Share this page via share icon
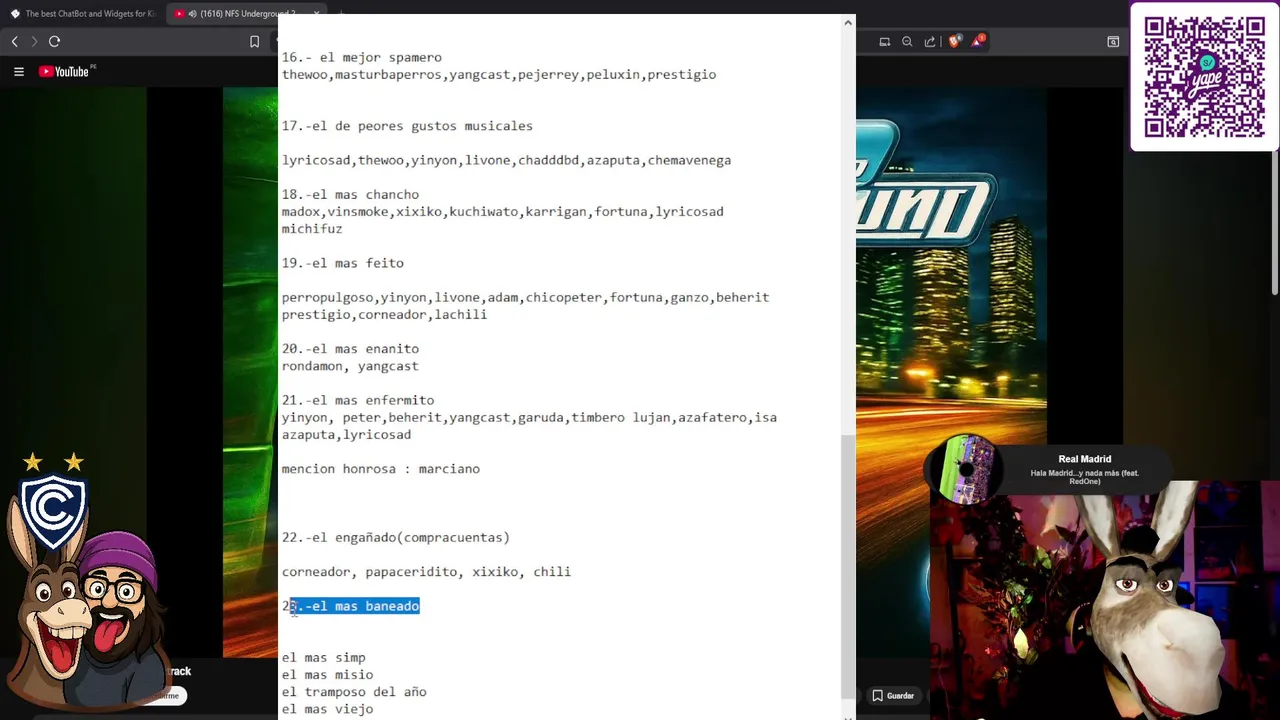 coord(930,41)
